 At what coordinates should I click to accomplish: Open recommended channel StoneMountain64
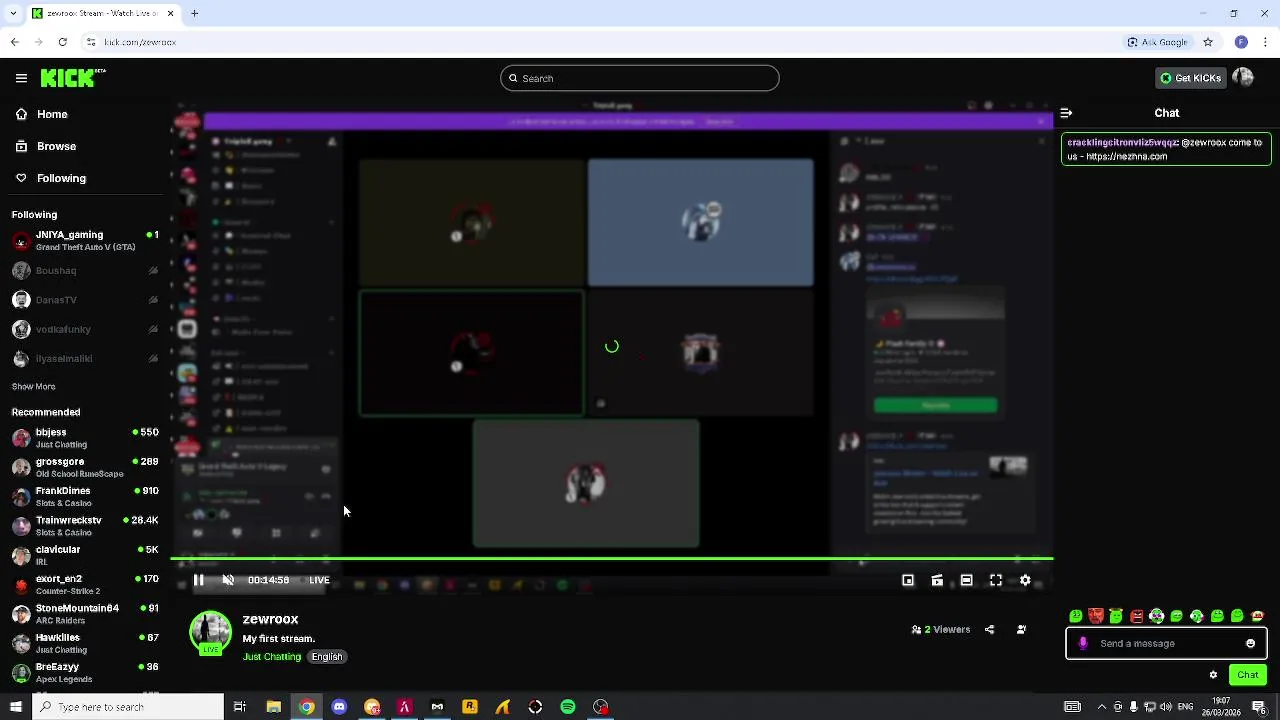click(85, 614)
